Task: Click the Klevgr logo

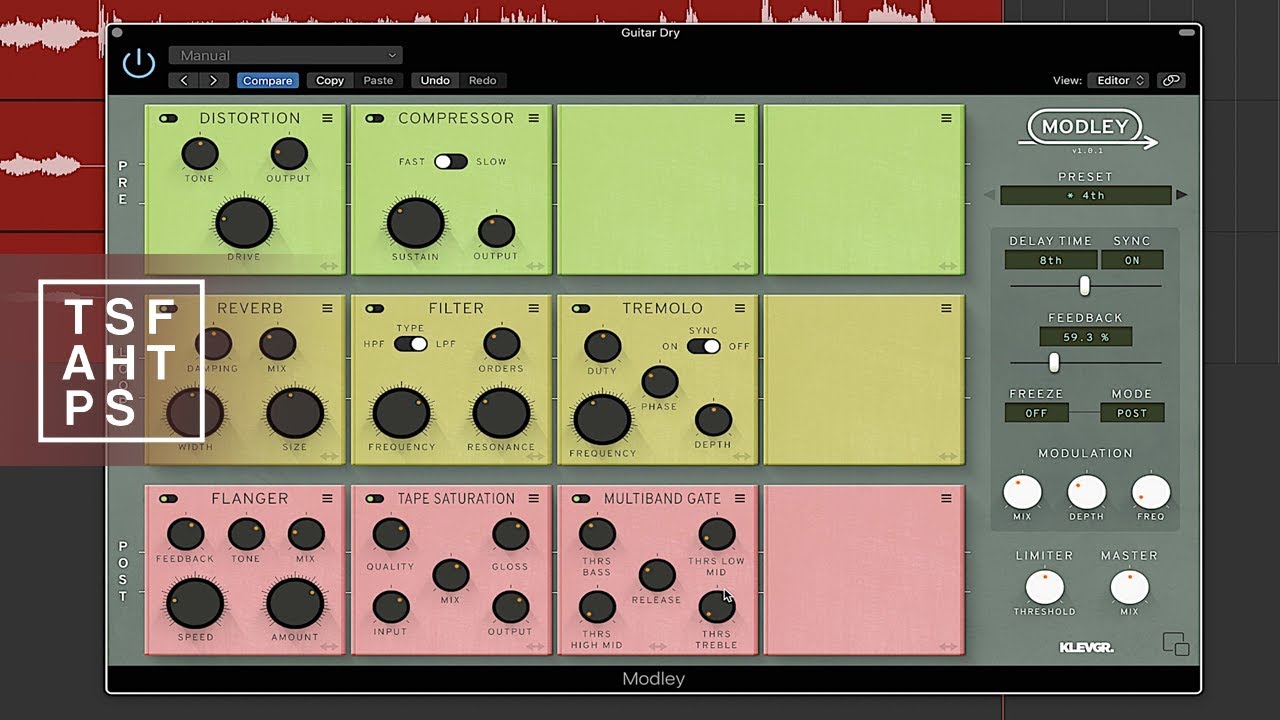Action: click(1086, 648)
